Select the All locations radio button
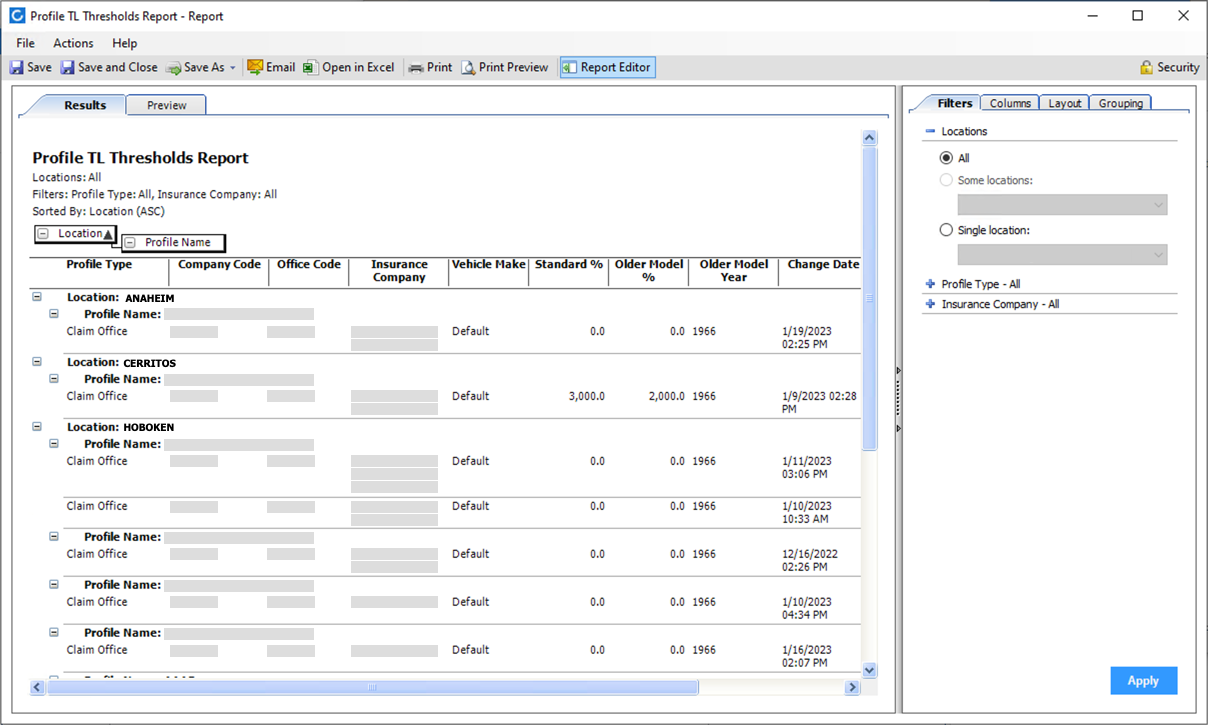The width and height of the screenshot is (1208, 725). 946,158
